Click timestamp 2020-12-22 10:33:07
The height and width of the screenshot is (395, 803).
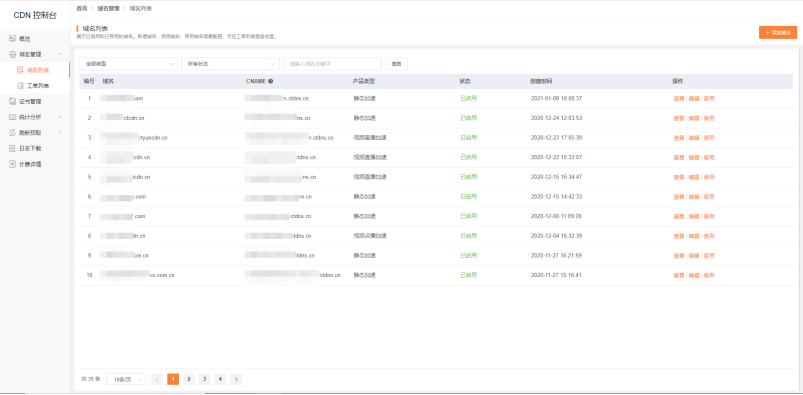pyautogui.click(x=556, y=157)
